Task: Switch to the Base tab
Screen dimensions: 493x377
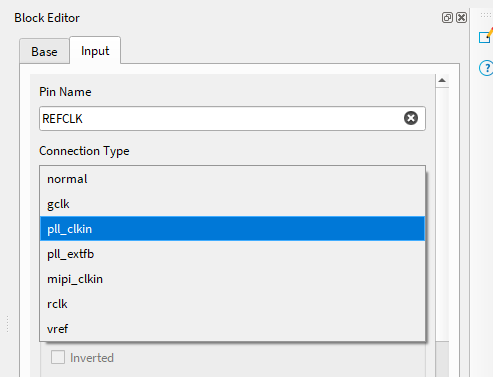Action: tap(44, 51)
